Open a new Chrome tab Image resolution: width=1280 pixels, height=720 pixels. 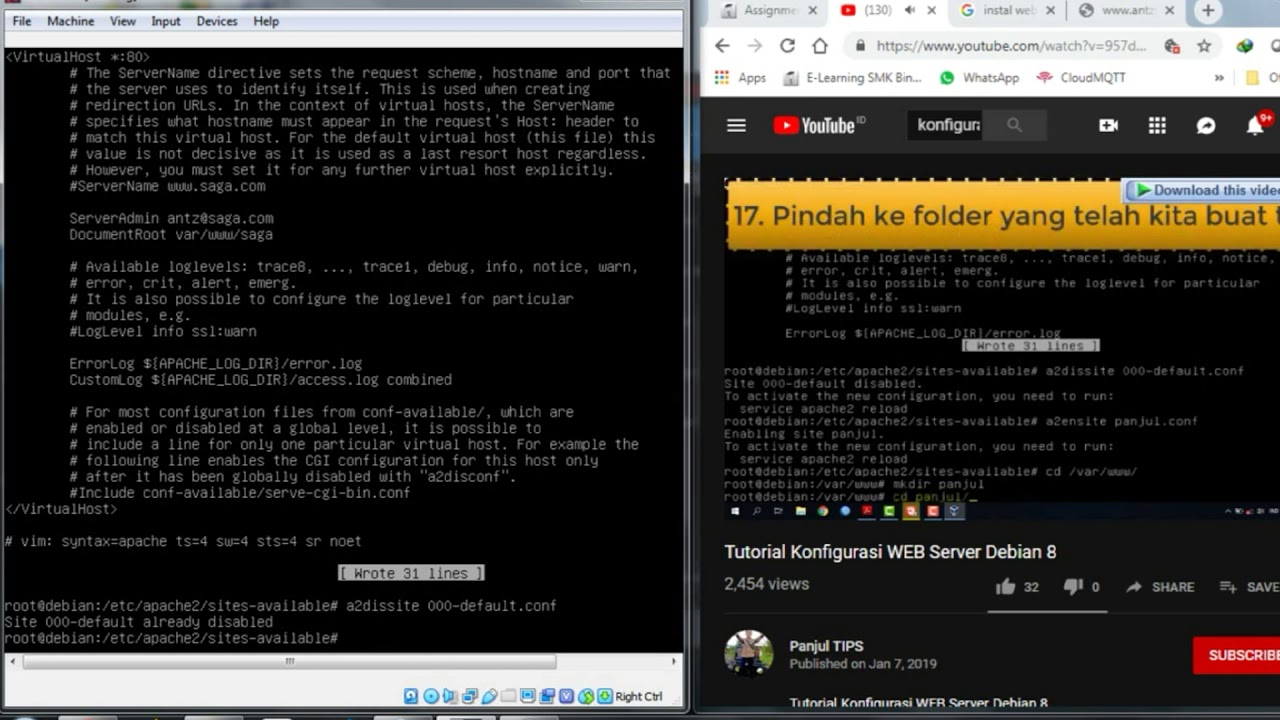1208,11
